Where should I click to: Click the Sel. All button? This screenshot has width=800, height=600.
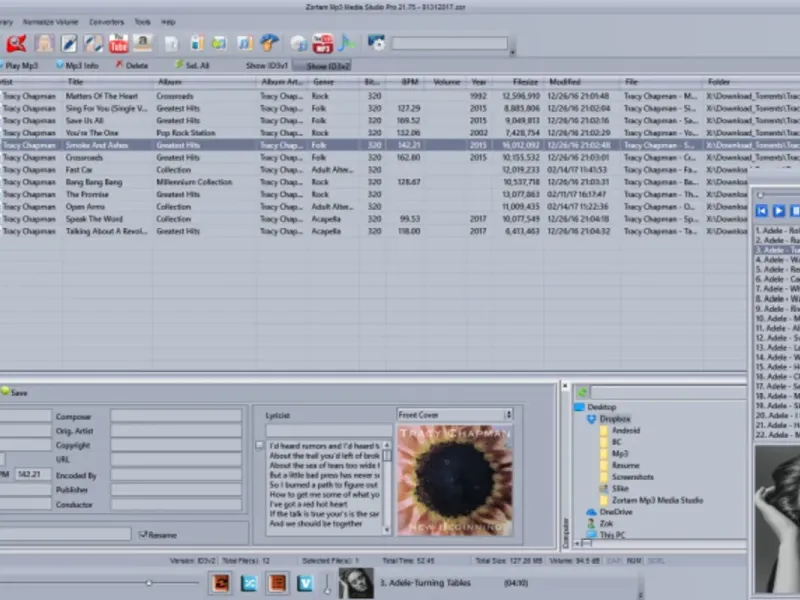click(192, 65)
